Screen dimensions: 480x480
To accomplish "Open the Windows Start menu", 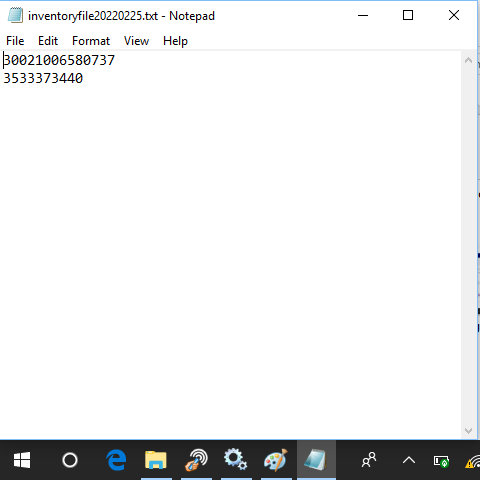I will coord(22,460).
